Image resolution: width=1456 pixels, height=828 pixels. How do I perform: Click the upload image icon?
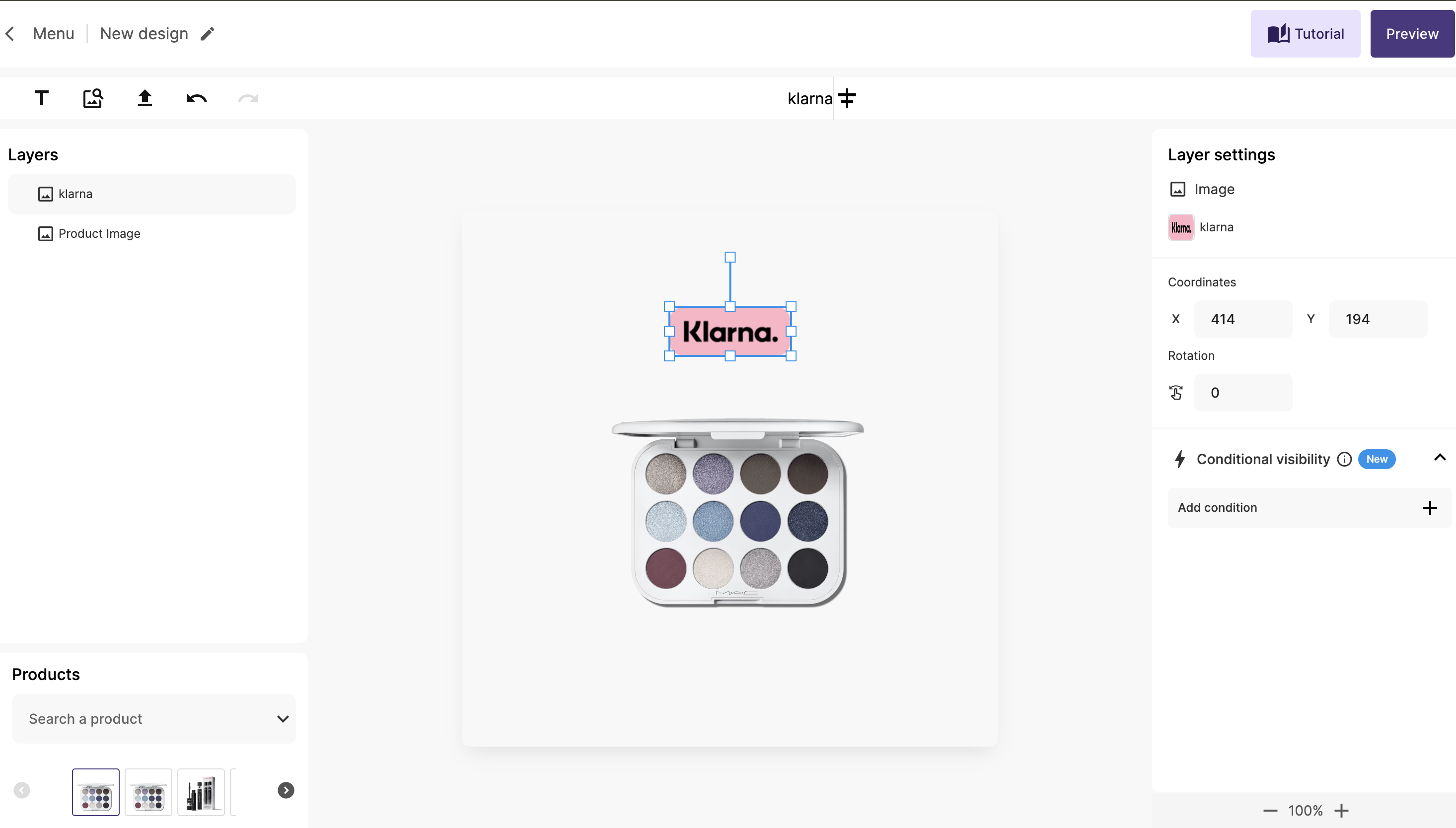145,98
